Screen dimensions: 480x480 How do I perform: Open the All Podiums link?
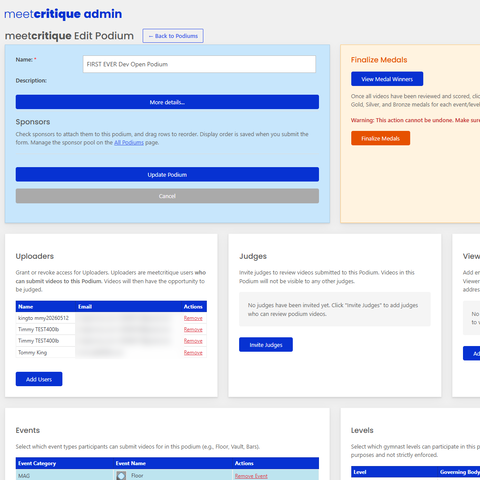(129, 143)
